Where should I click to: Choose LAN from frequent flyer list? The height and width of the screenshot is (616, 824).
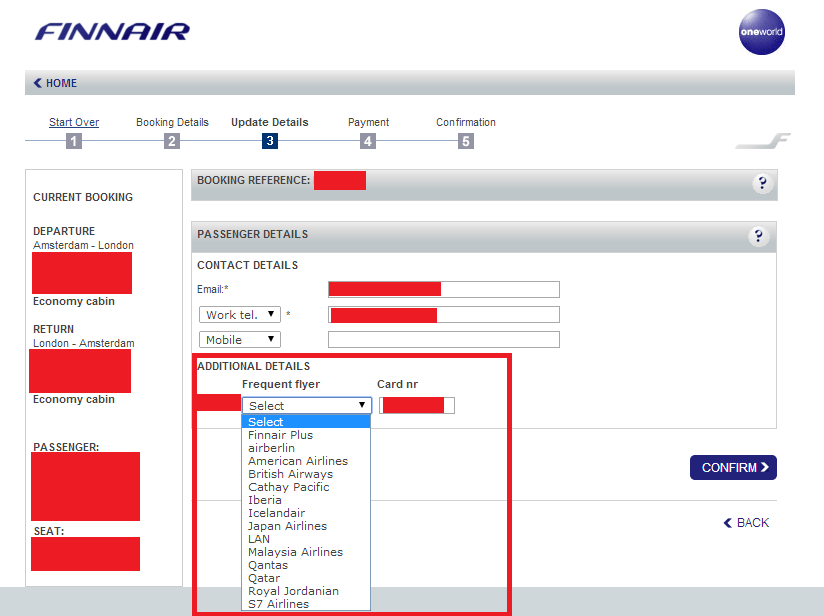click(306, 539)
